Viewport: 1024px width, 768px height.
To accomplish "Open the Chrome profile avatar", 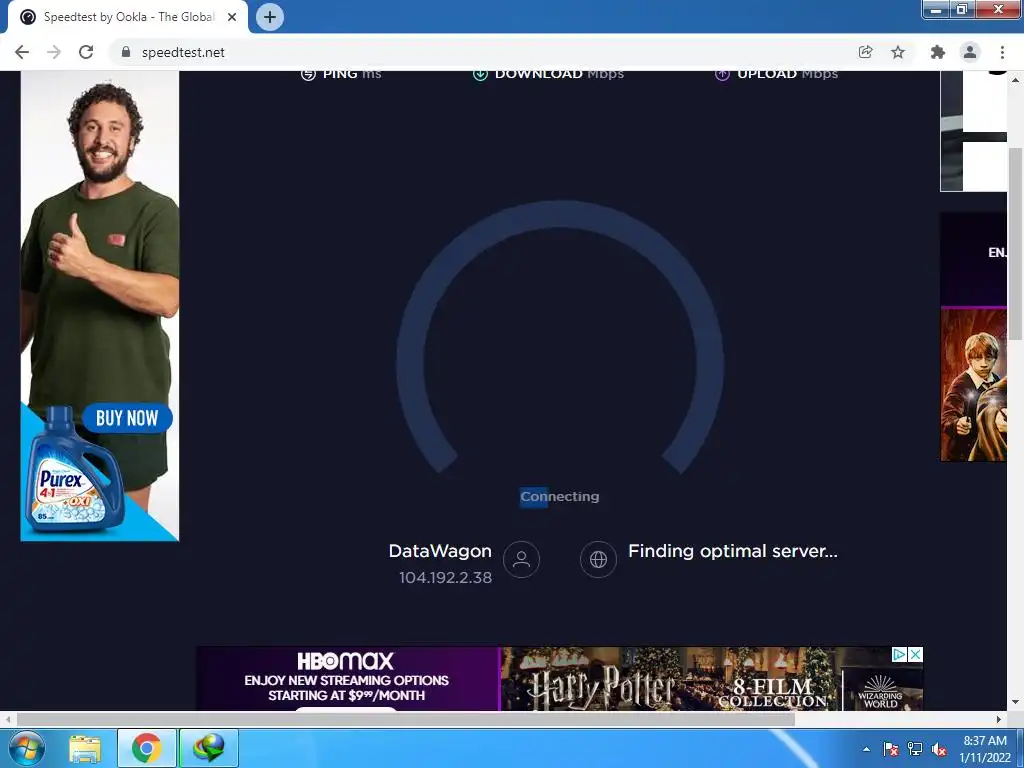I will (970, 52).
